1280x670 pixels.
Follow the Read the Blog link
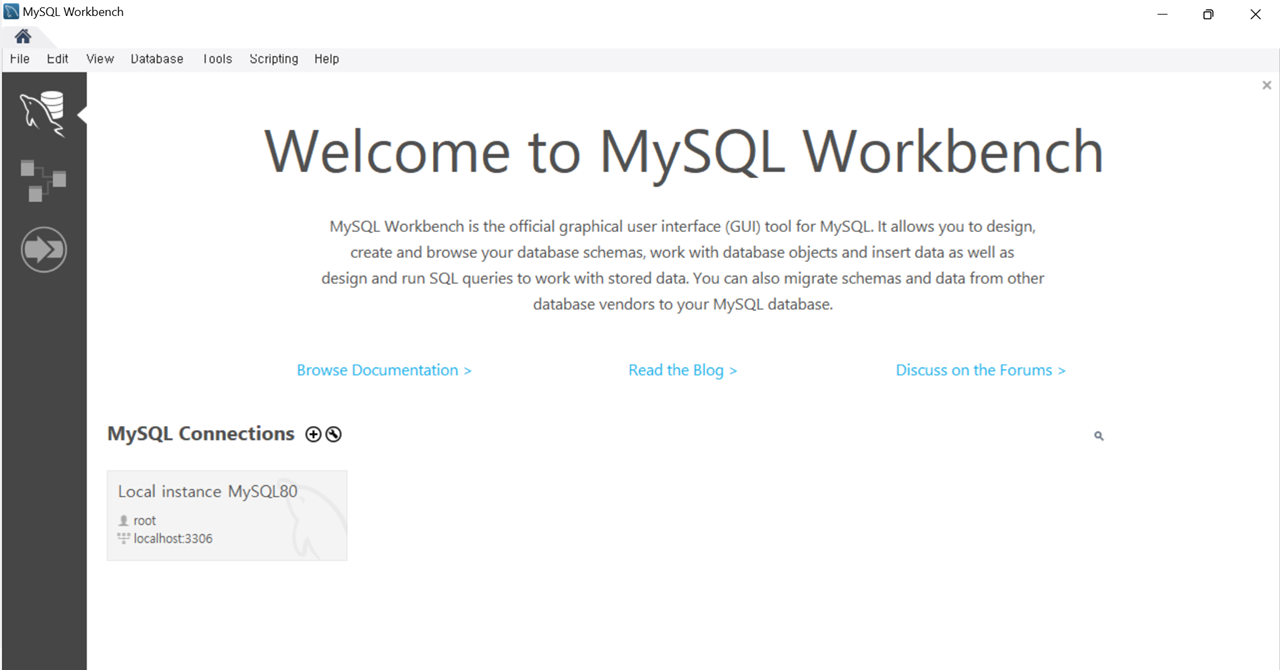(683, 370)
